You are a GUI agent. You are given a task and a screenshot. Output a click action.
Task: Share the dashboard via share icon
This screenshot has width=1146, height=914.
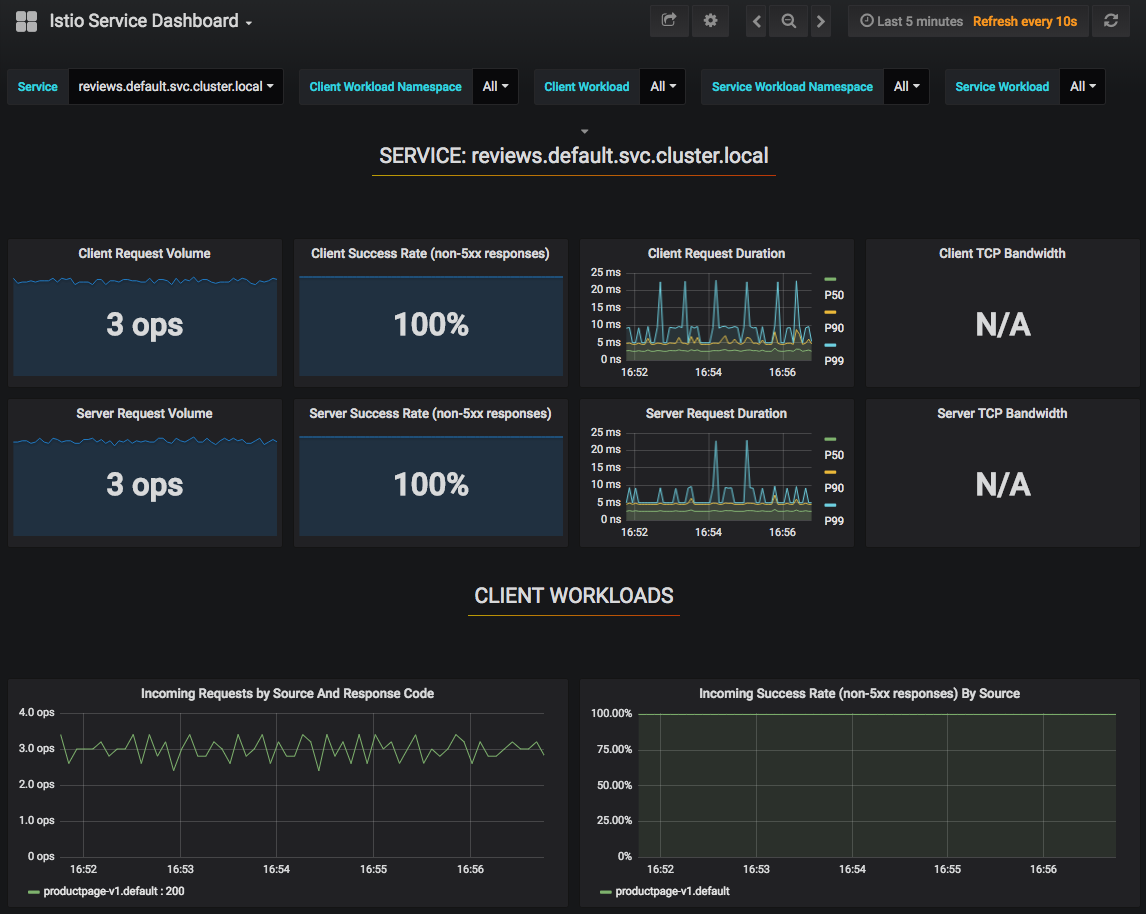point(669,20)
